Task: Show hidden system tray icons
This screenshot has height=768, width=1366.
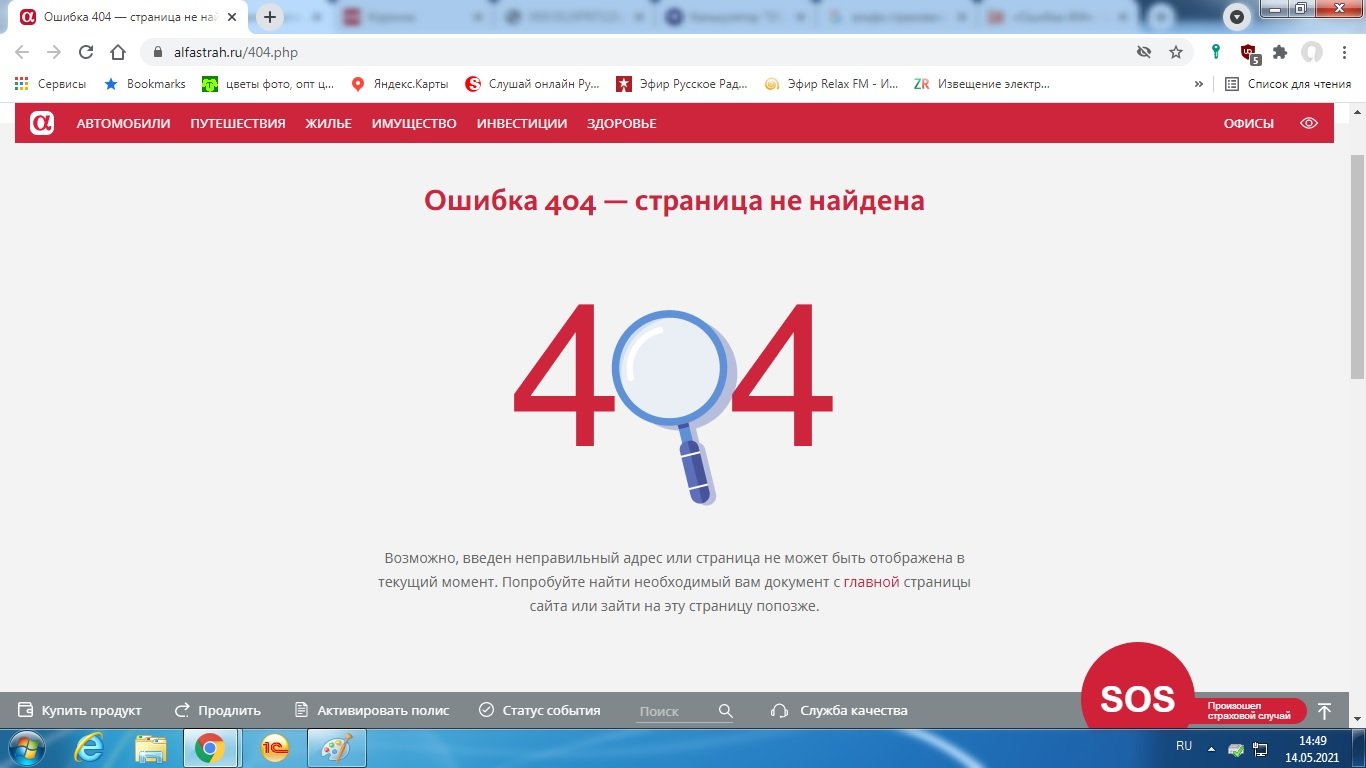Action: pyautogui.click(x=1211, y=748)
